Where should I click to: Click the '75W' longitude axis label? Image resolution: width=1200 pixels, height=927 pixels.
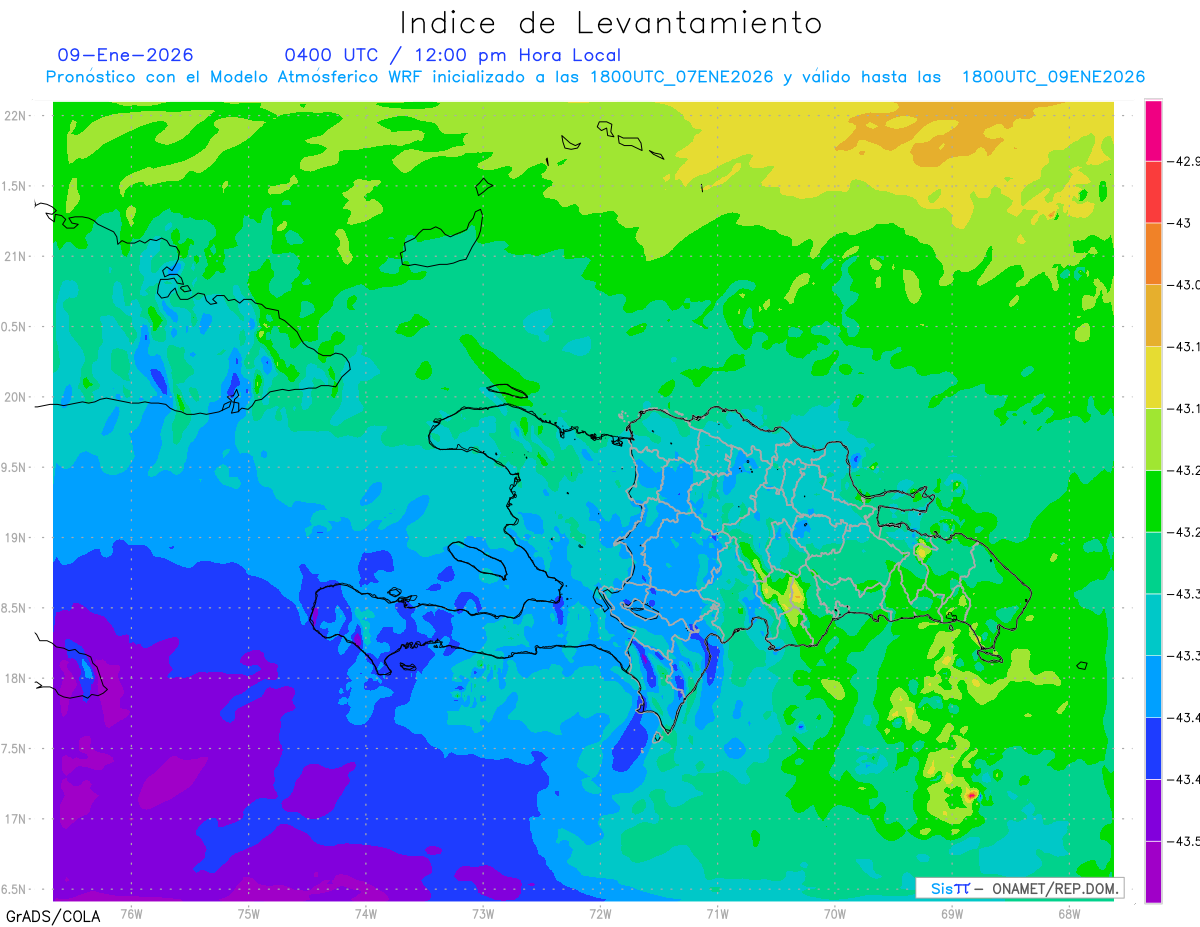[x=249, y=913]
